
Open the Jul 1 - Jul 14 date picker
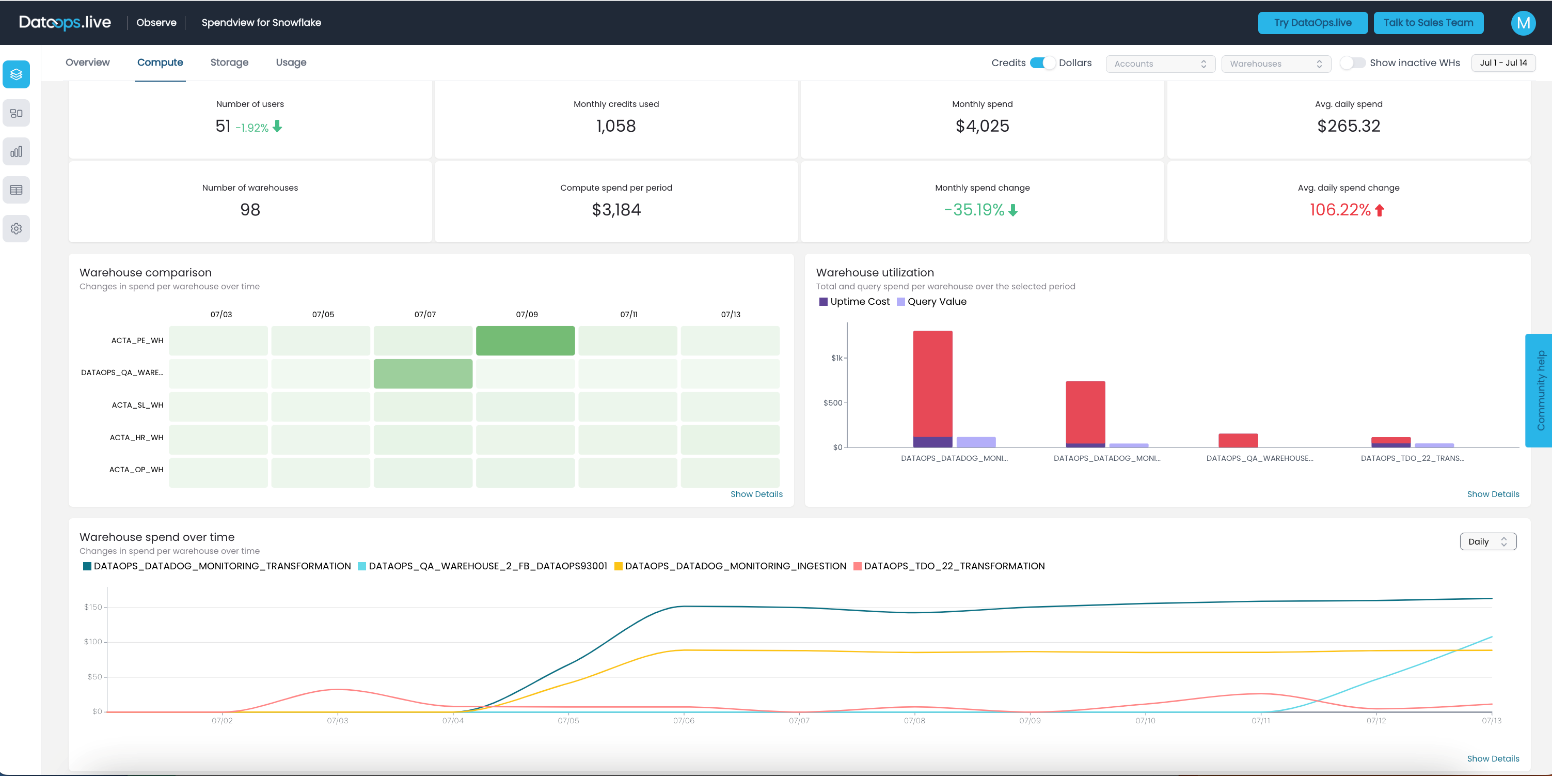(1503, 63)
